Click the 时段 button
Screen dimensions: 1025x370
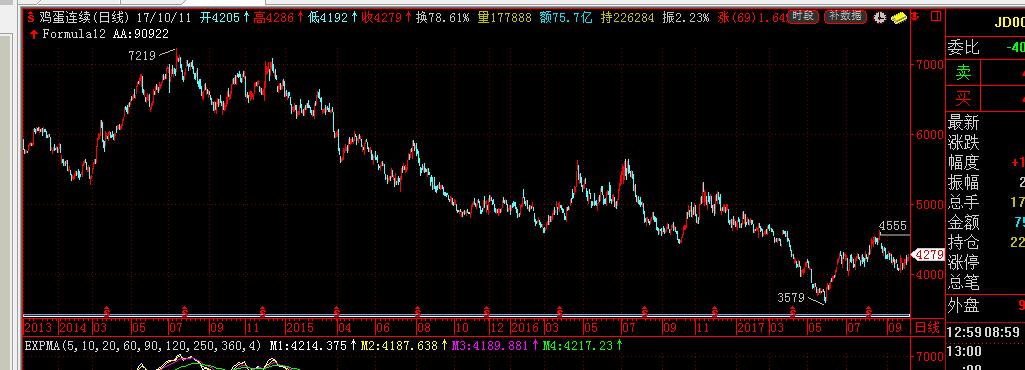(x=803, y=17)
